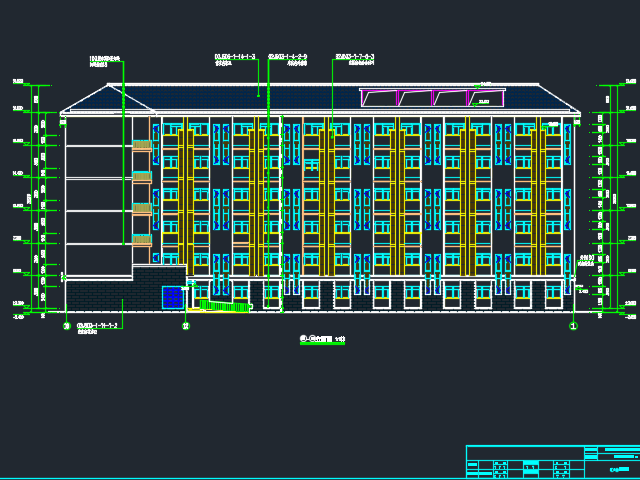Select the topmost balcony on the left stairwell
Viewport: 640px width, 480px height.
pyautogui.click(x=142, y=146)
